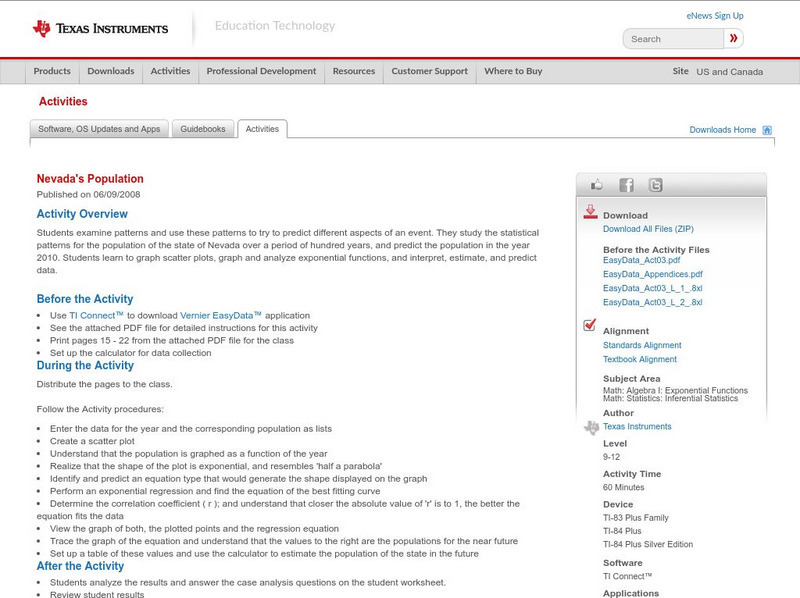Click the After the Activity heading
The image size is (800, 598).
(x=80, y=566)
